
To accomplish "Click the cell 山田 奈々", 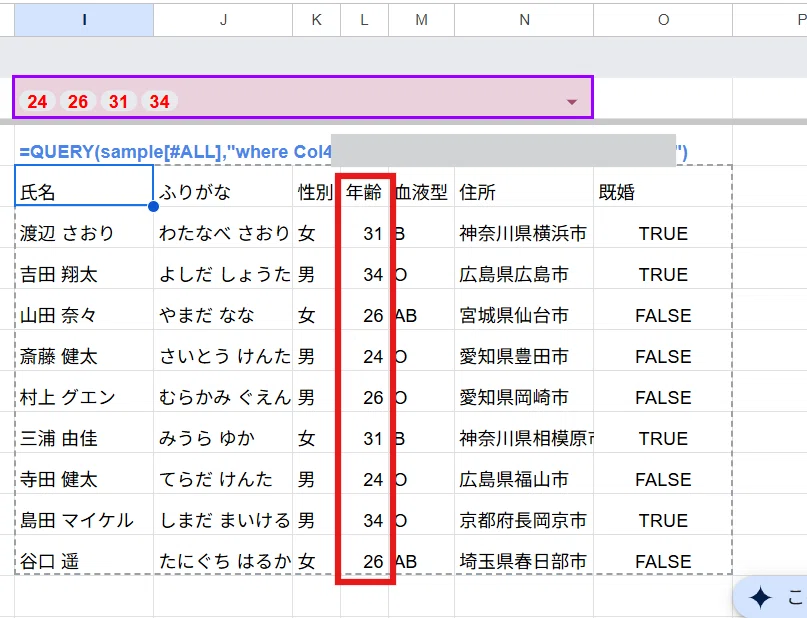I will (x=84, y=309).
